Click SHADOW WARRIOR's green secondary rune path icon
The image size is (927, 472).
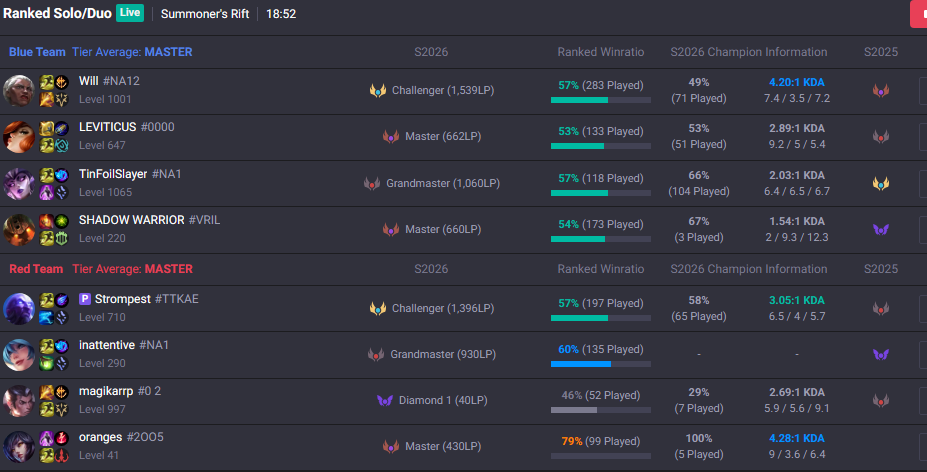pyautogui.click(x=61, y=238)
